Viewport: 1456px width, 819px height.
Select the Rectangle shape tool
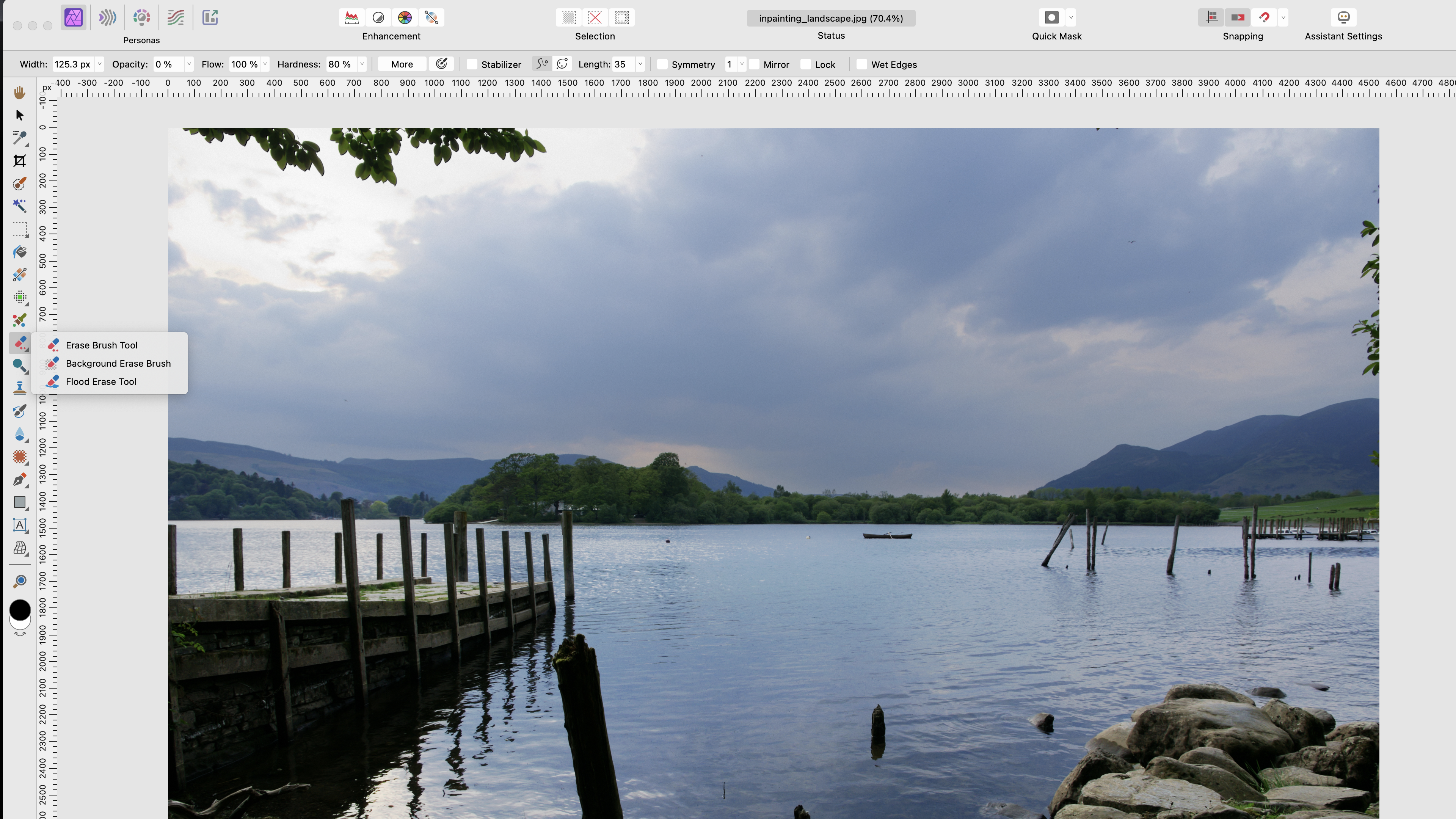[x=20, y=502]
